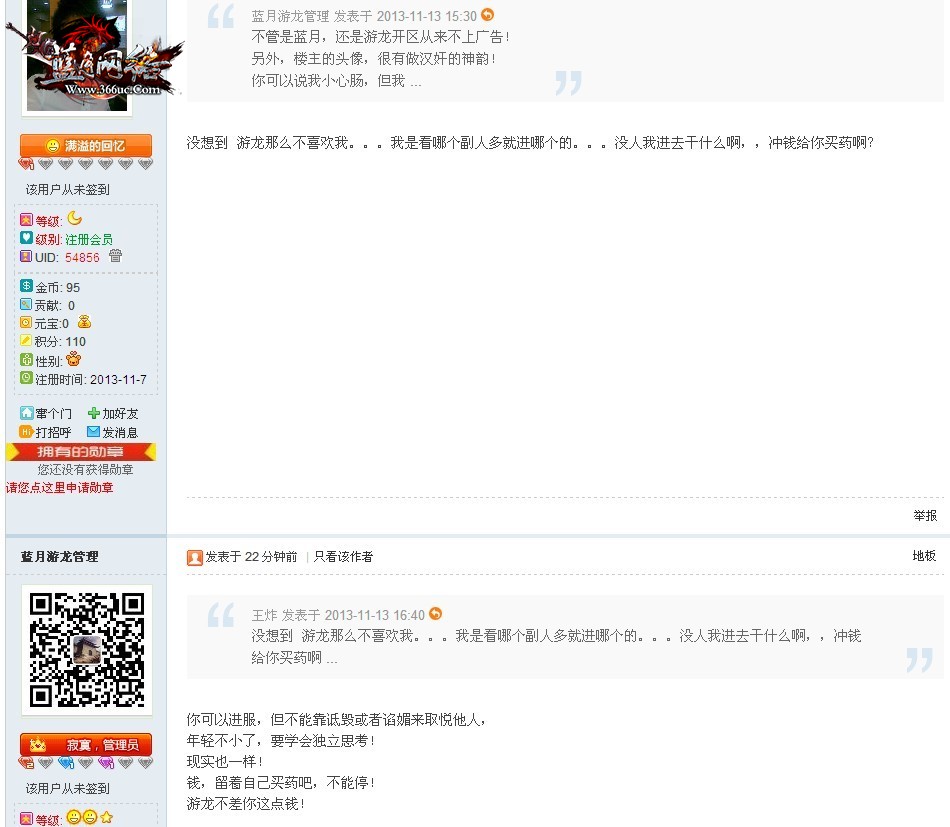Click the QR code avatar image
The image size is (950, 827).
87,650
